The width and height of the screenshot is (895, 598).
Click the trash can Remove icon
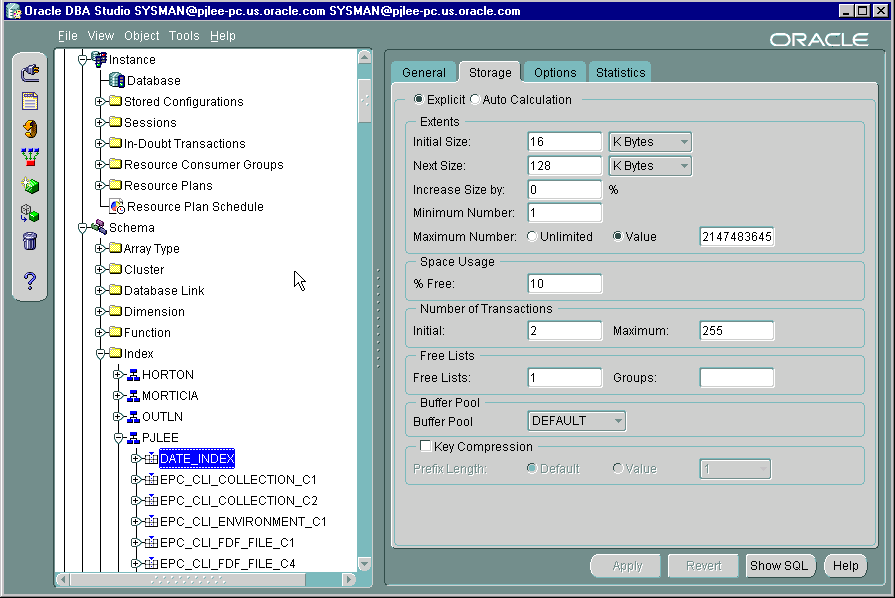(30, 241)
